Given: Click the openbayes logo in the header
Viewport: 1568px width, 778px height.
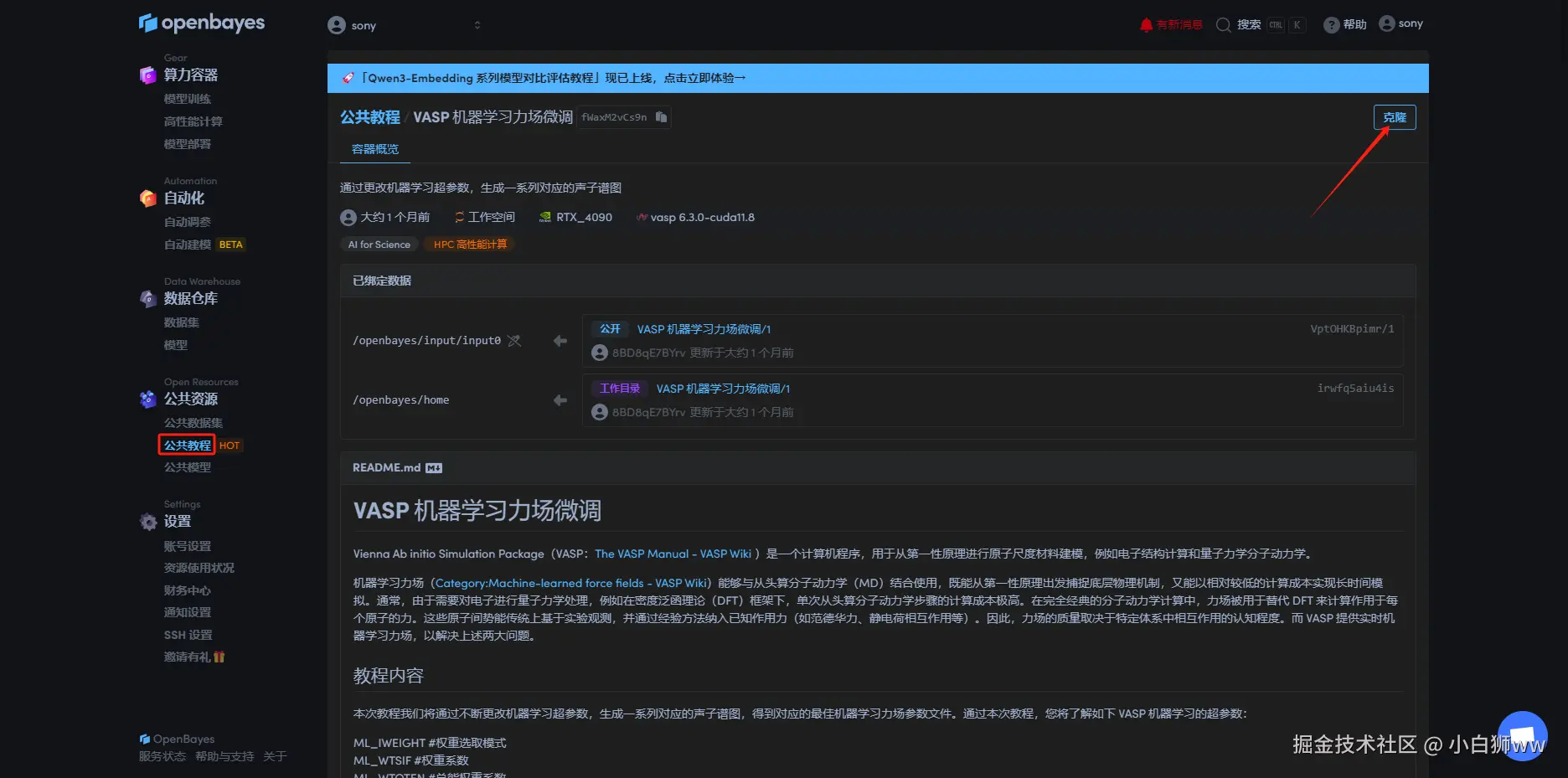Looking at the screenshot, I should 202,23.
